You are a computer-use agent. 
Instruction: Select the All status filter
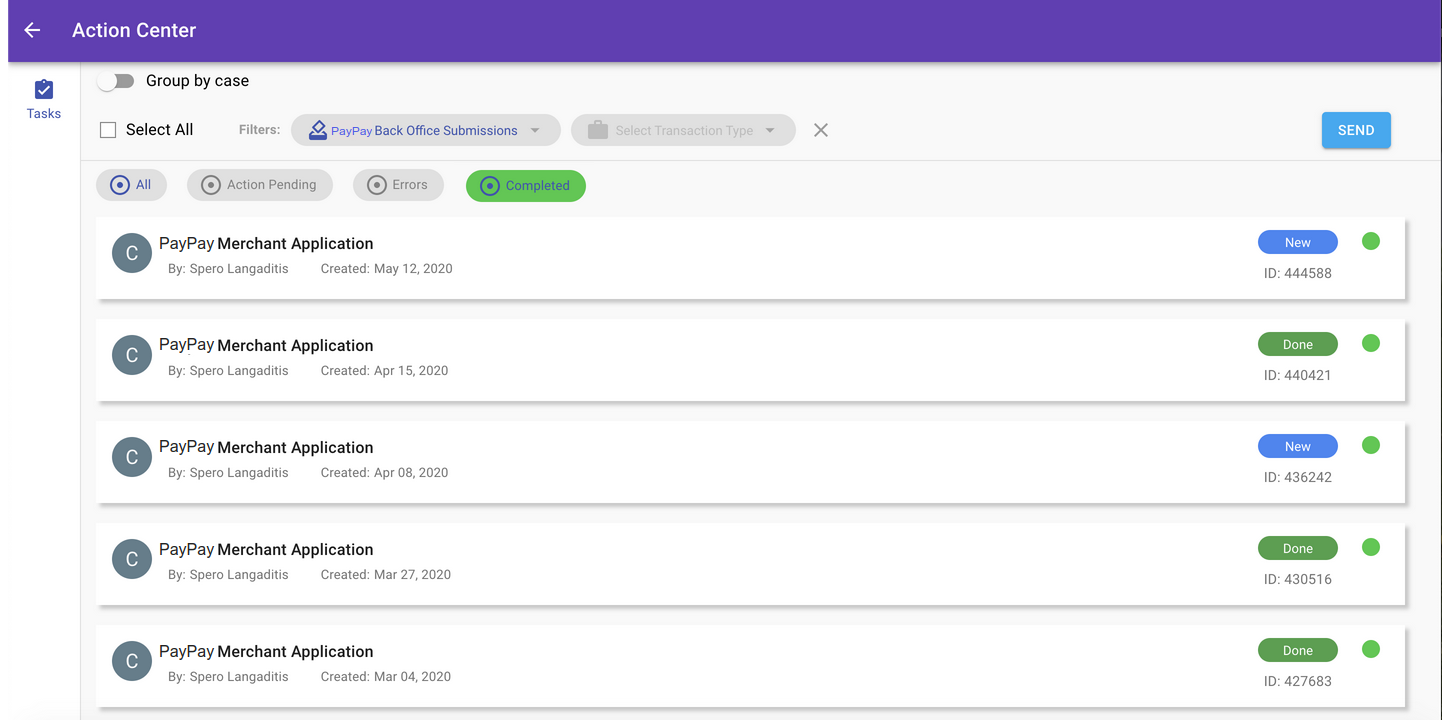click(x=132, y=185)
